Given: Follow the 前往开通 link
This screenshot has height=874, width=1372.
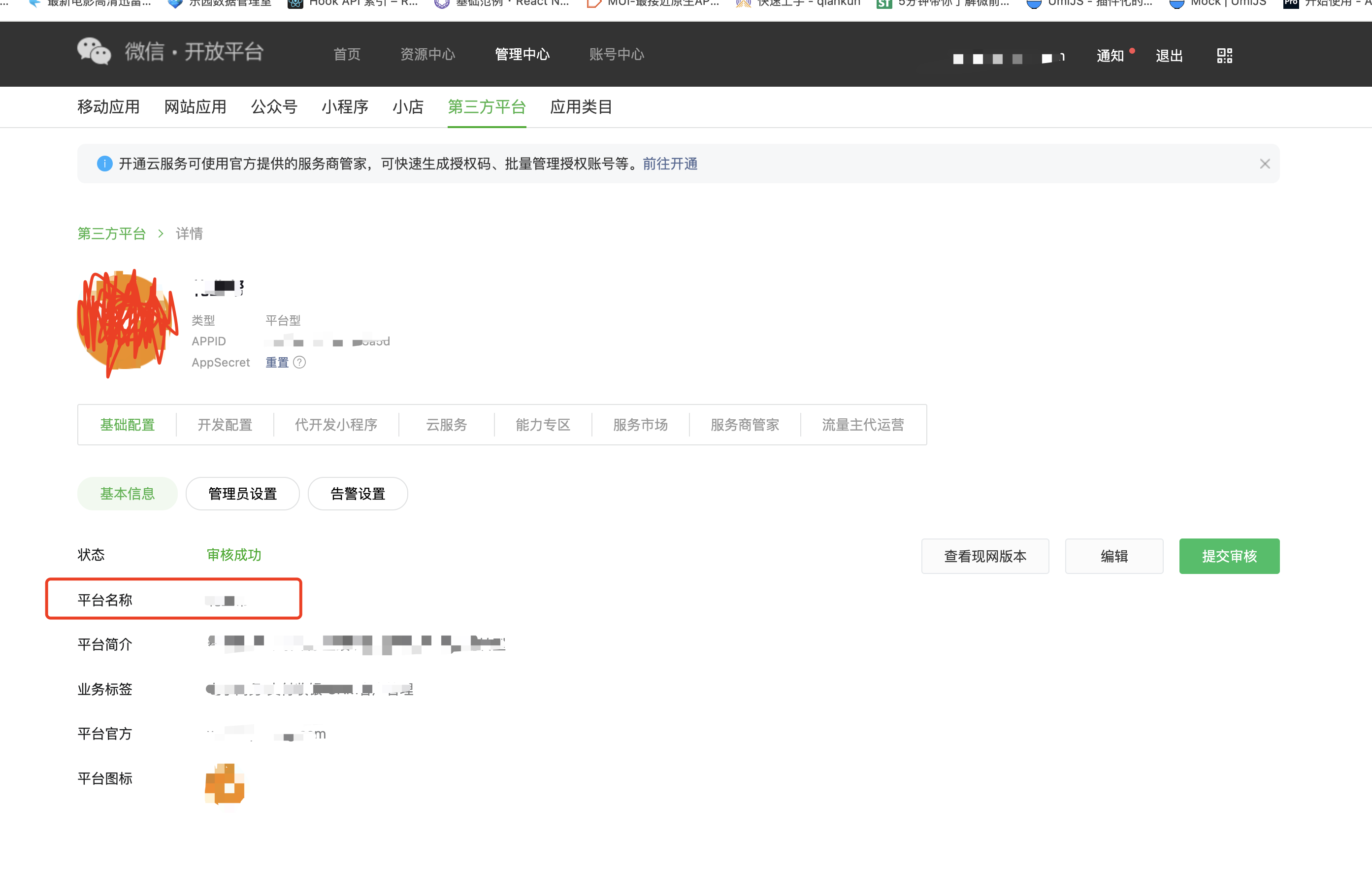Looking at the screenshot, I should click(670, 164).
